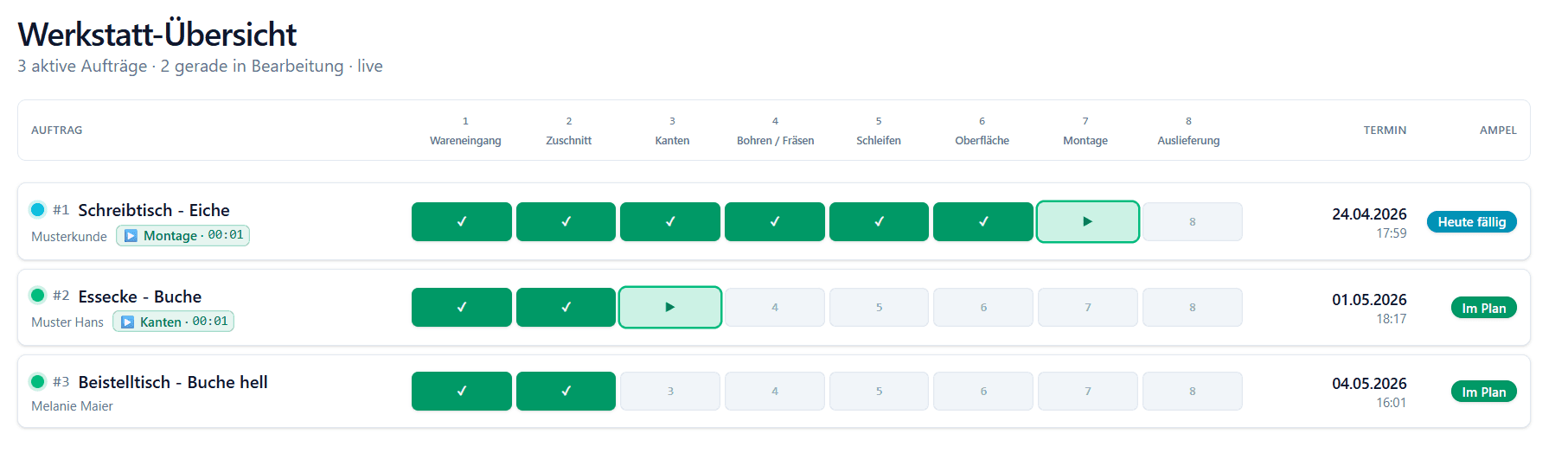Select pending step 8 for Schreibtisch
Screen dimensions: 1568x459
[1192, 221]
